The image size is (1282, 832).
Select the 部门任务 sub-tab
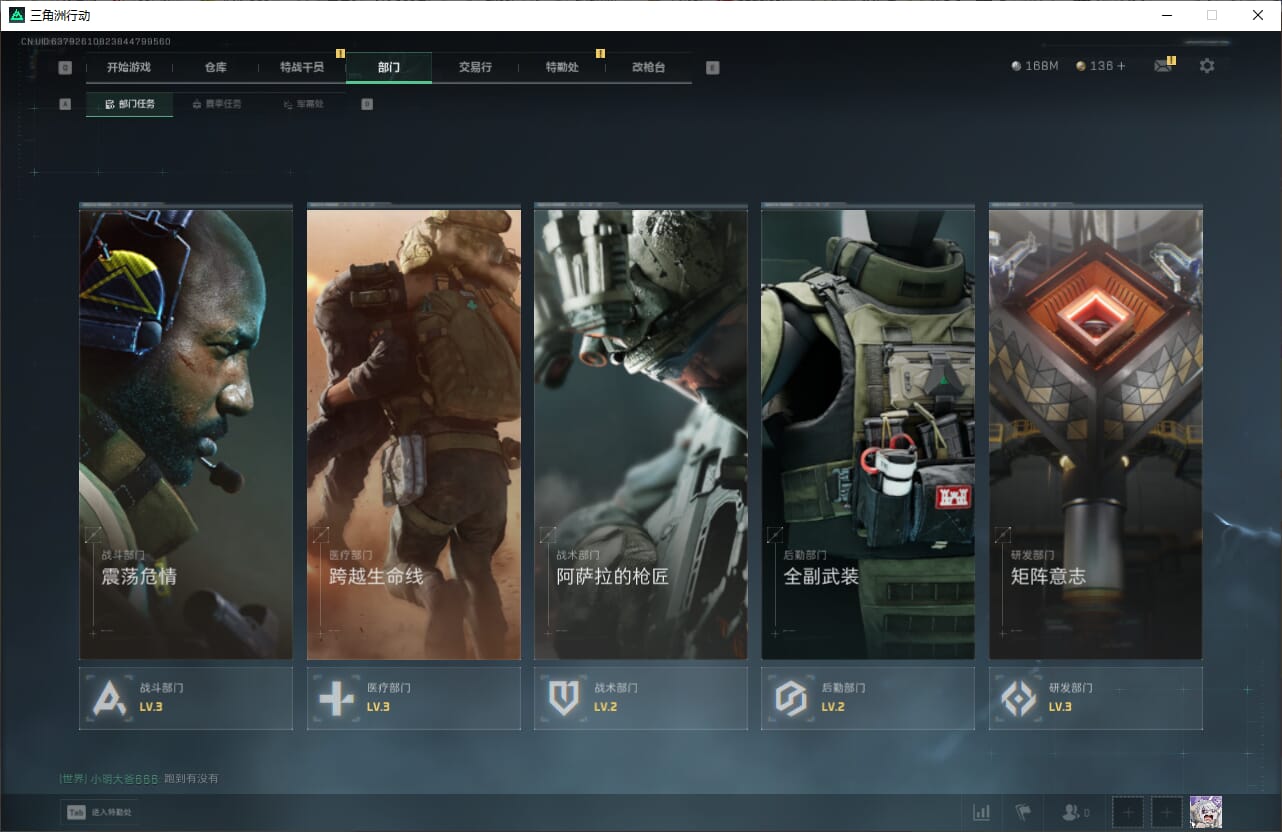(130, 104)
